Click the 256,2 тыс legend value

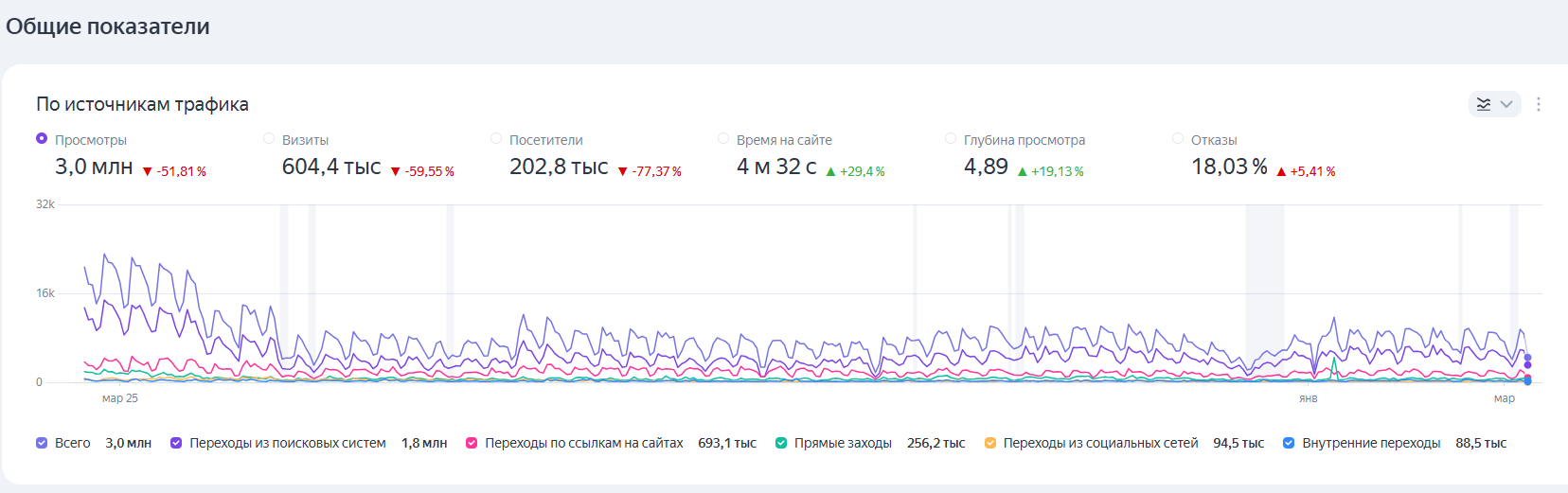(936, 443)
